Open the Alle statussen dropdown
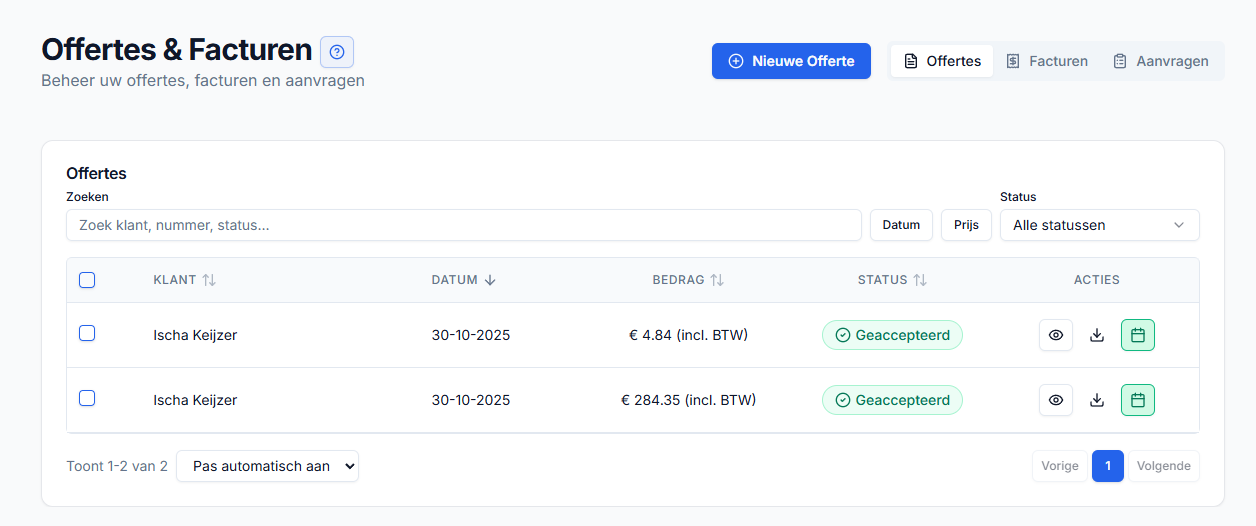 1099,225
